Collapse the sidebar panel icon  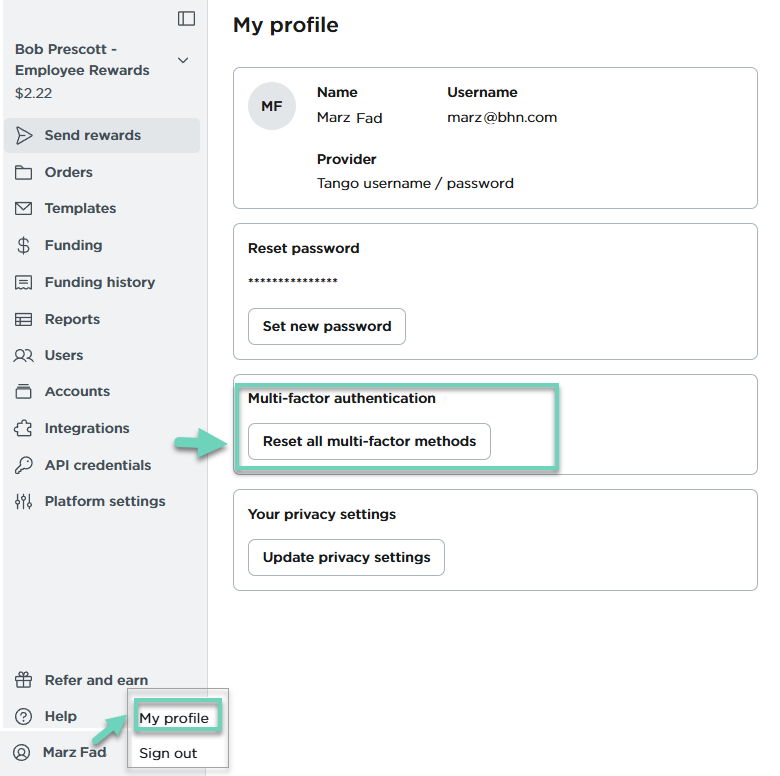tap(187, 18)
